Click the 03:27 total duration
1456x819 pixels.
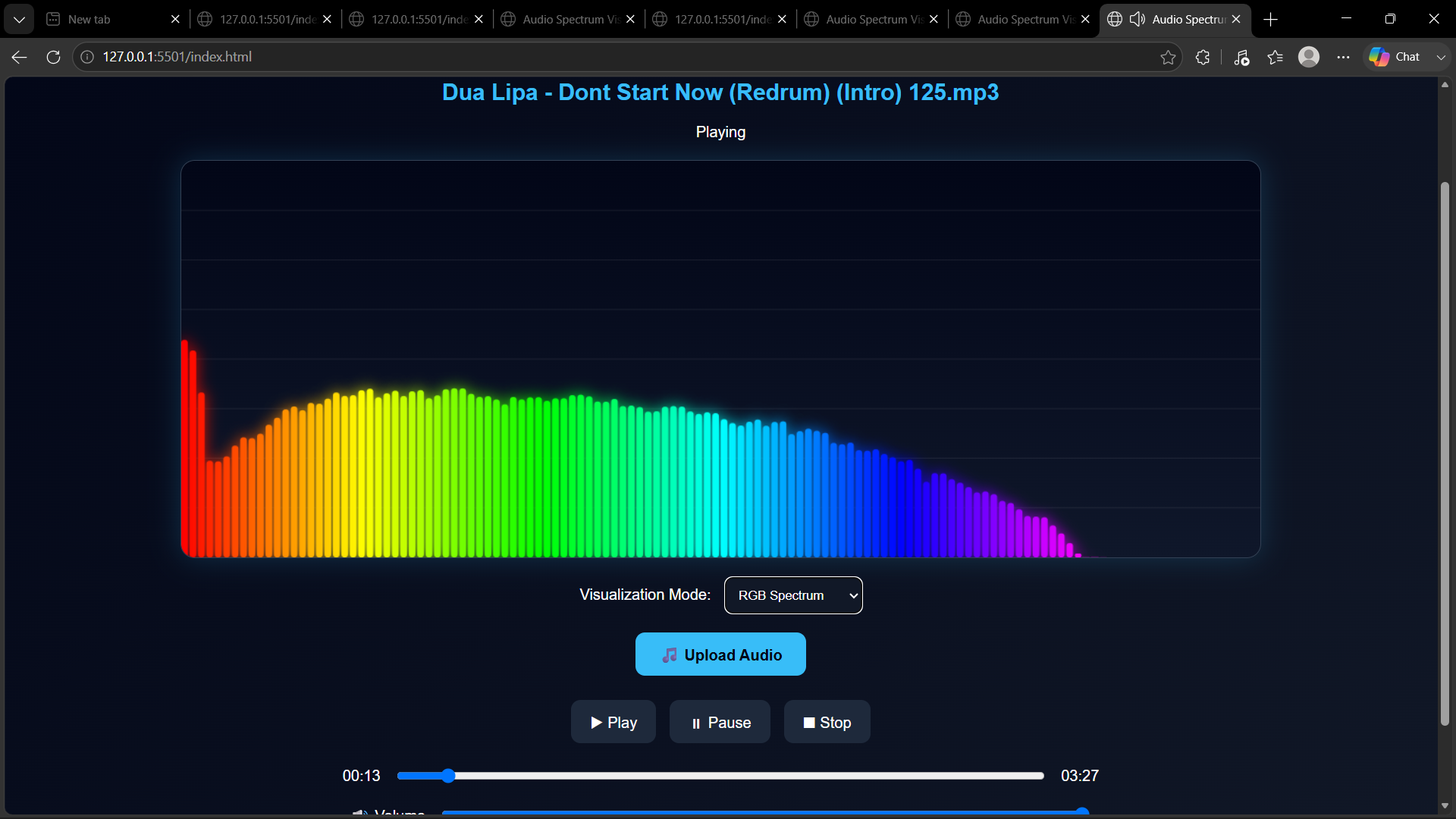click(1080, 775)
